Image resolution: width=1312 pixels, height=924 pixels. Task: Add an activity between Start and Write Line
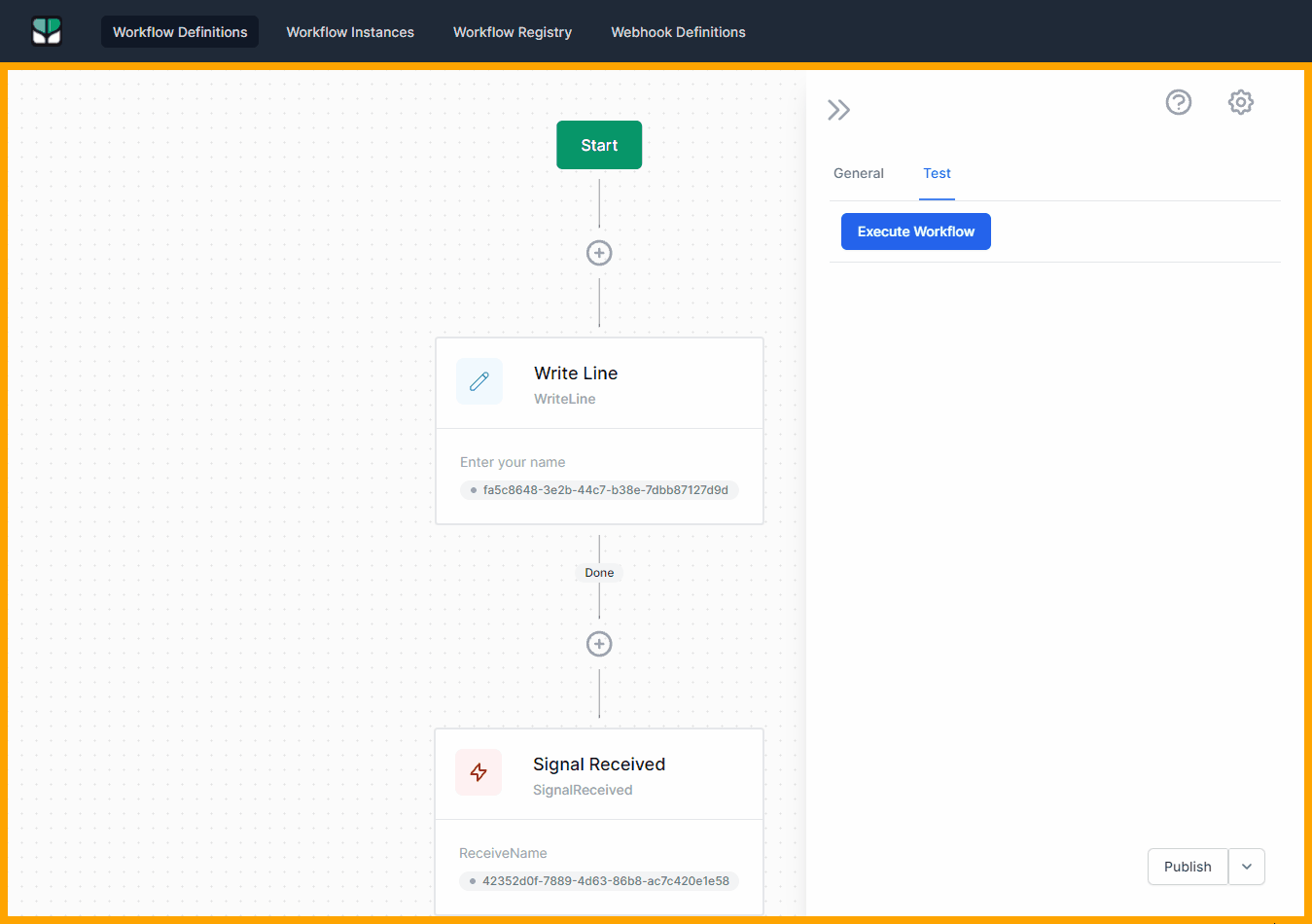599,253
